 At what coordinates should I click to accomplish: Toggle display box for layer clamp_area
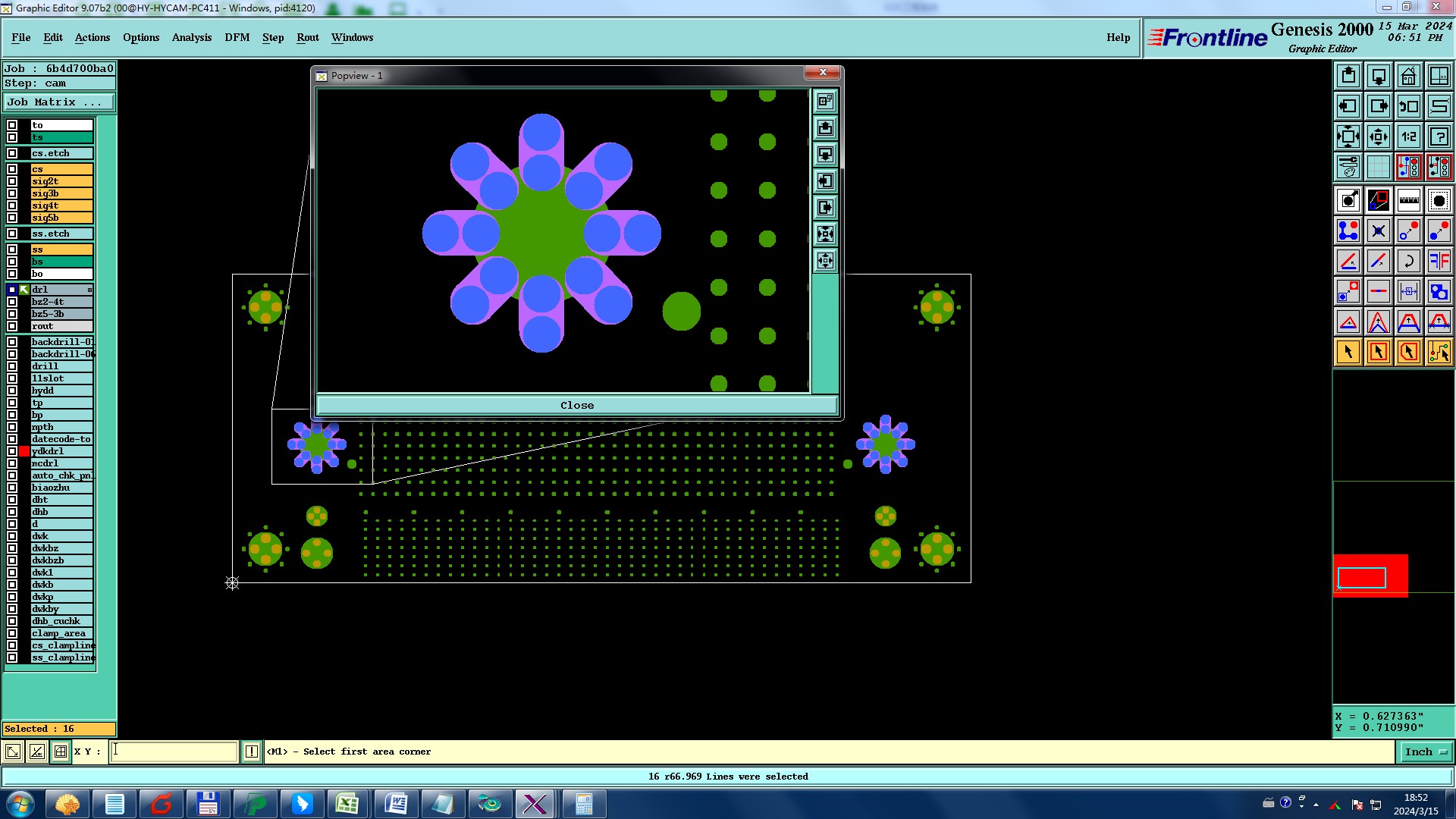tap(12, 633)
